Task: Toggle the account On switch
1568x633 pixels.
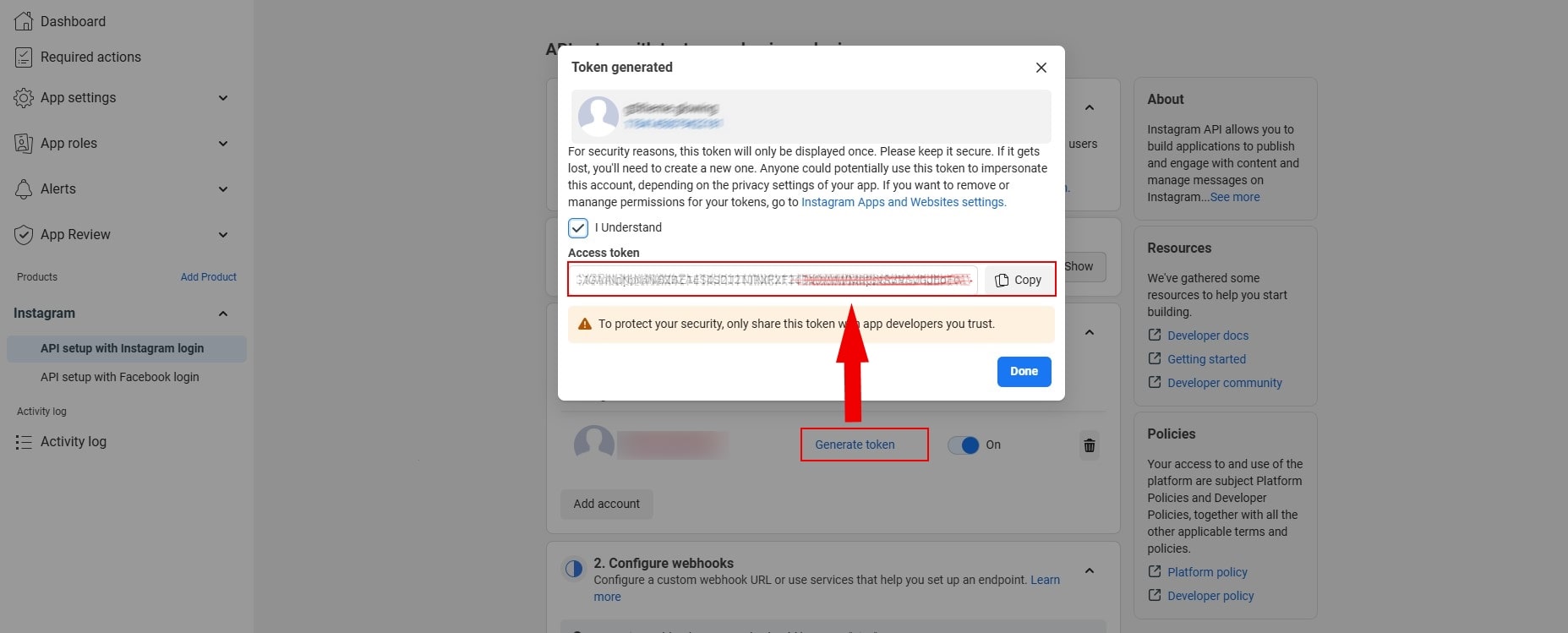Action: pos(964,445)
